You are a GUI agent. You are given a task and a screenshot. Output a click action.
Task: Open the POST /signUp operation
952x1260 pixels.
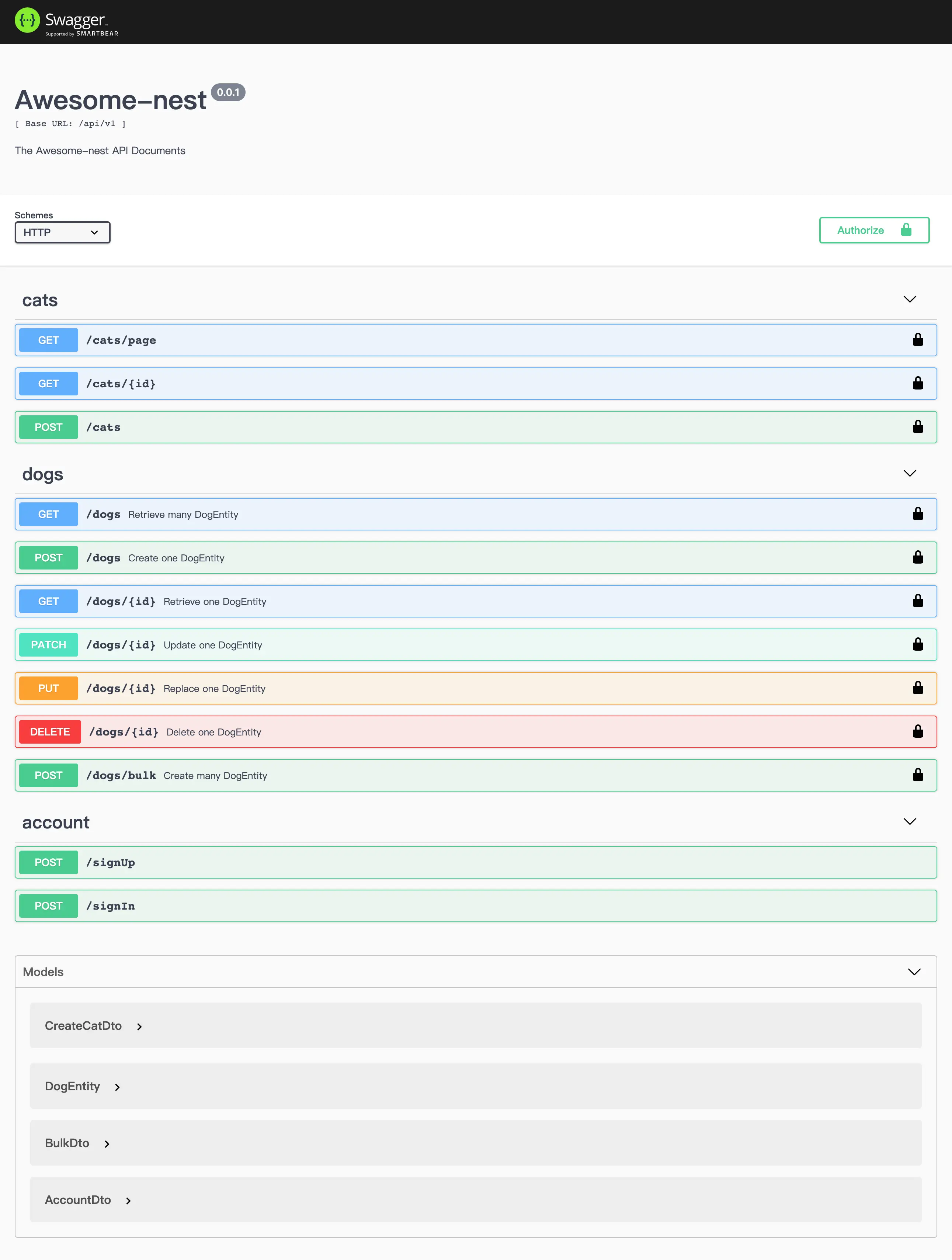click(475, 862)
